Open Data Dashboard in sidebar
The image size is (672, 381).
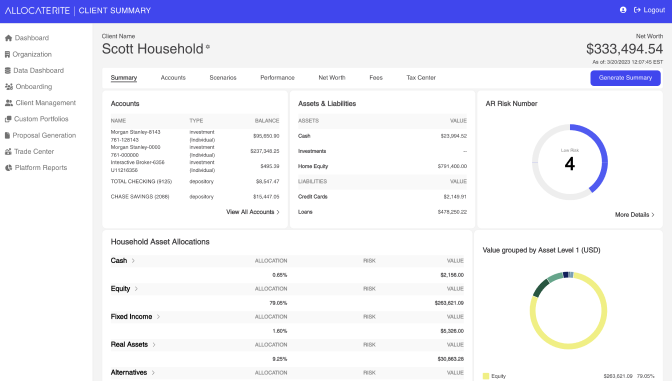[39, 71]
